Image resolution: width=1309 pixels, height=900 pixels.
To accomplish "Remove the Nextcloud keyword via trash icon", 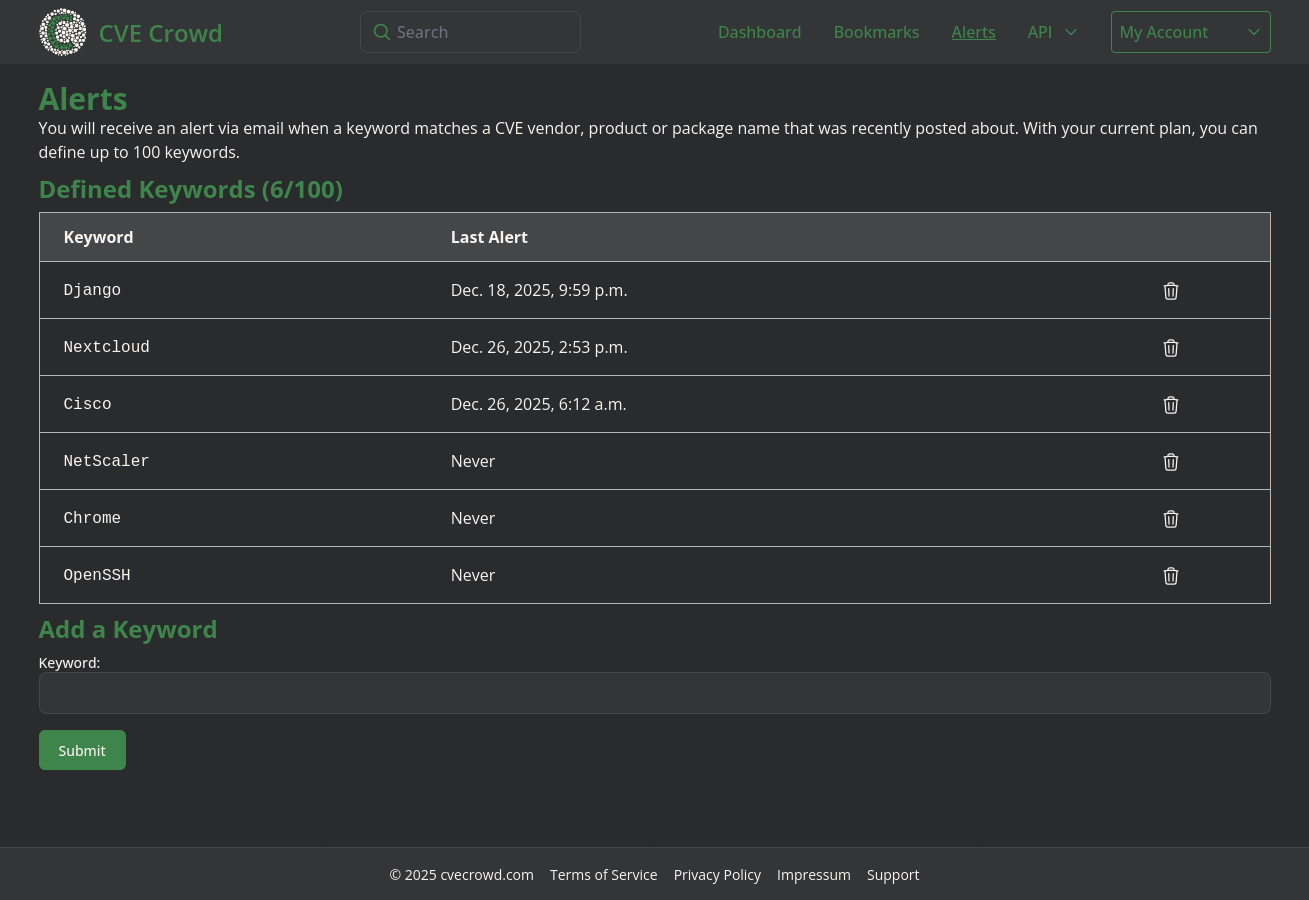I will pyautogui.click(x=1170, y=348).
